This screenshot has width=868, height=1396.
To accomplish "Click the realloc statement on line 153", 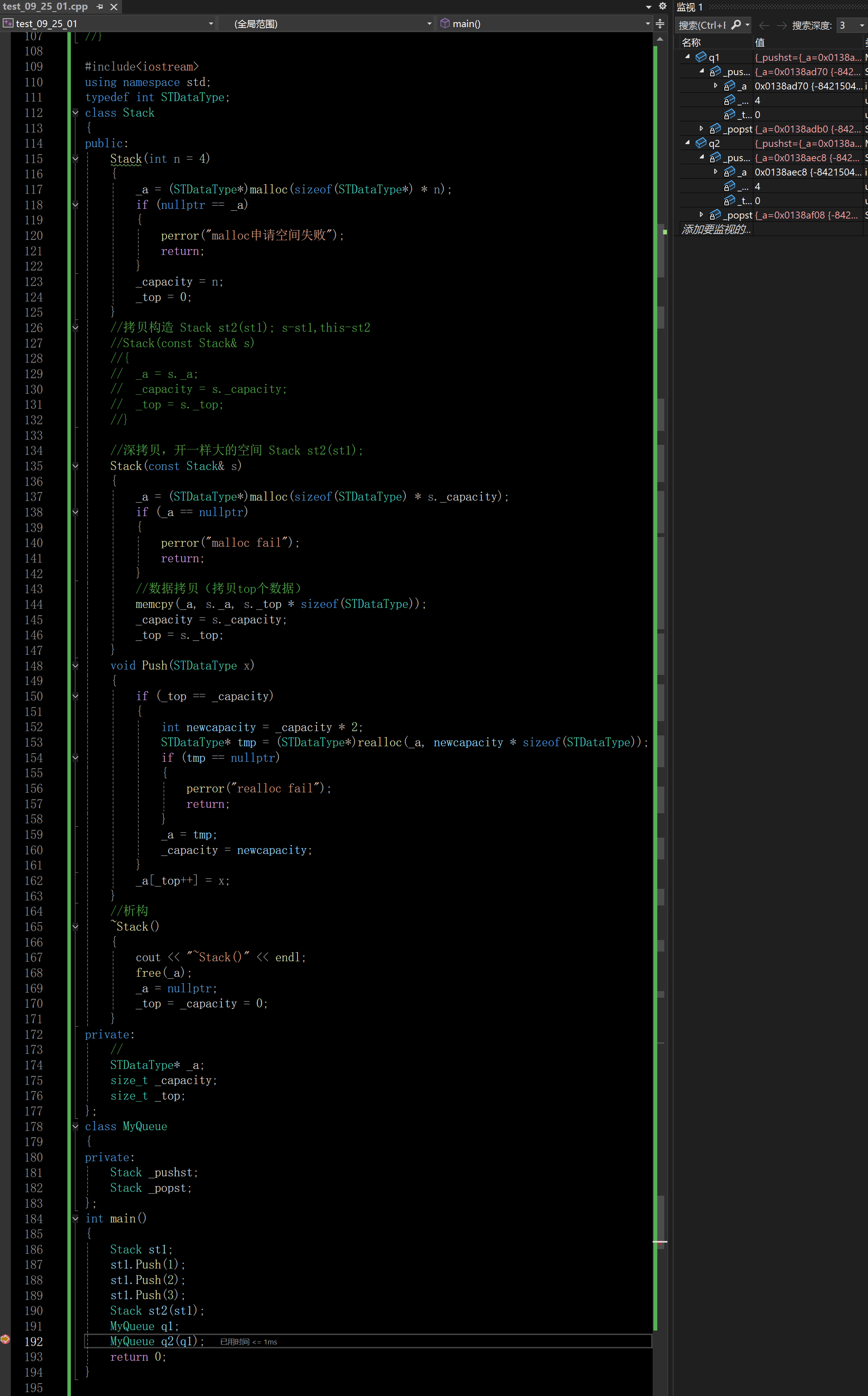I will click(x=405, y=742).
